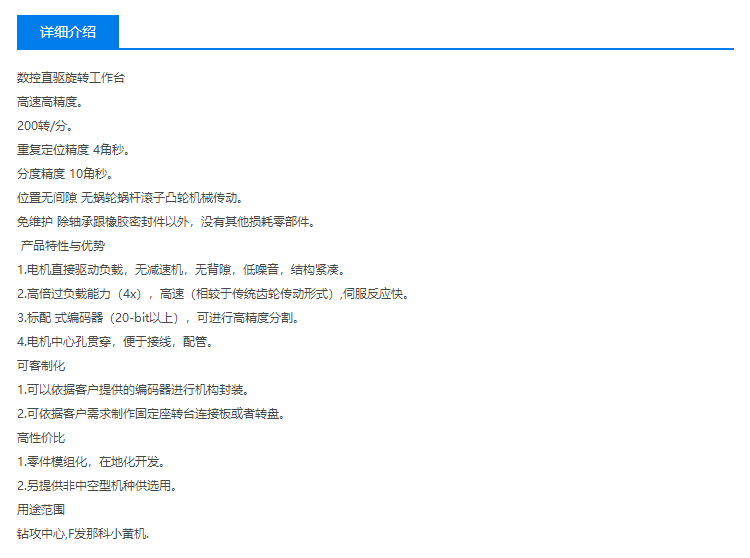The width and height of the screenshot is (750, 558).
Task: Select the line 2.高倍过负载能力（4x）
Action: tap(213, 294)
